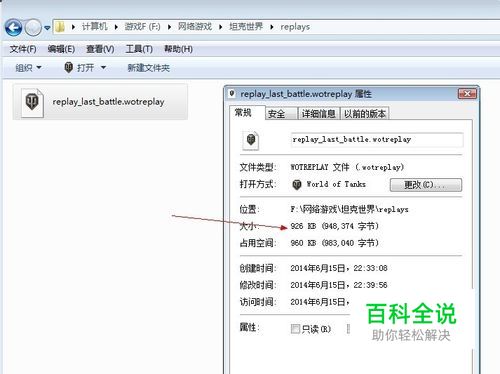Select replays breadcrumb segment
The height and width of the screenshot is (374, 500).
tap(295, 27)
